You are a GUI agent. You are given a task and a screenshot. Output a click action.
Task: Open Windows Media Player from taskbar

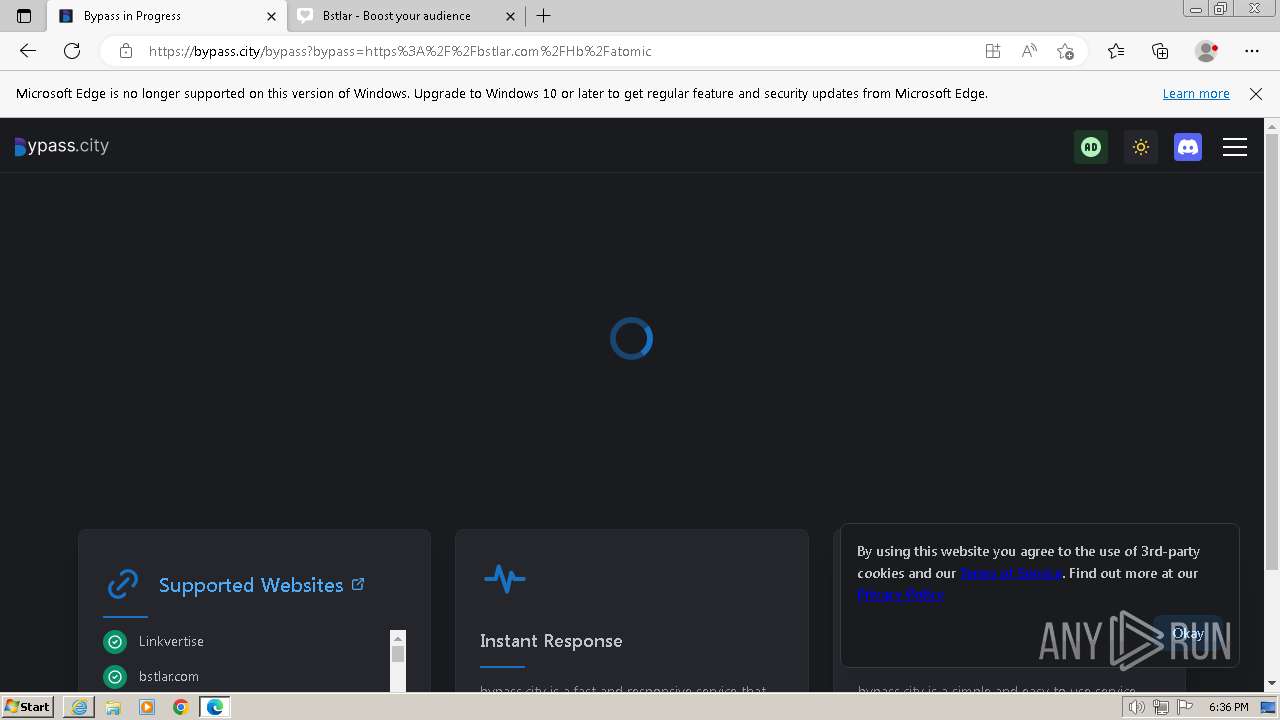click(x=147, y=707)
